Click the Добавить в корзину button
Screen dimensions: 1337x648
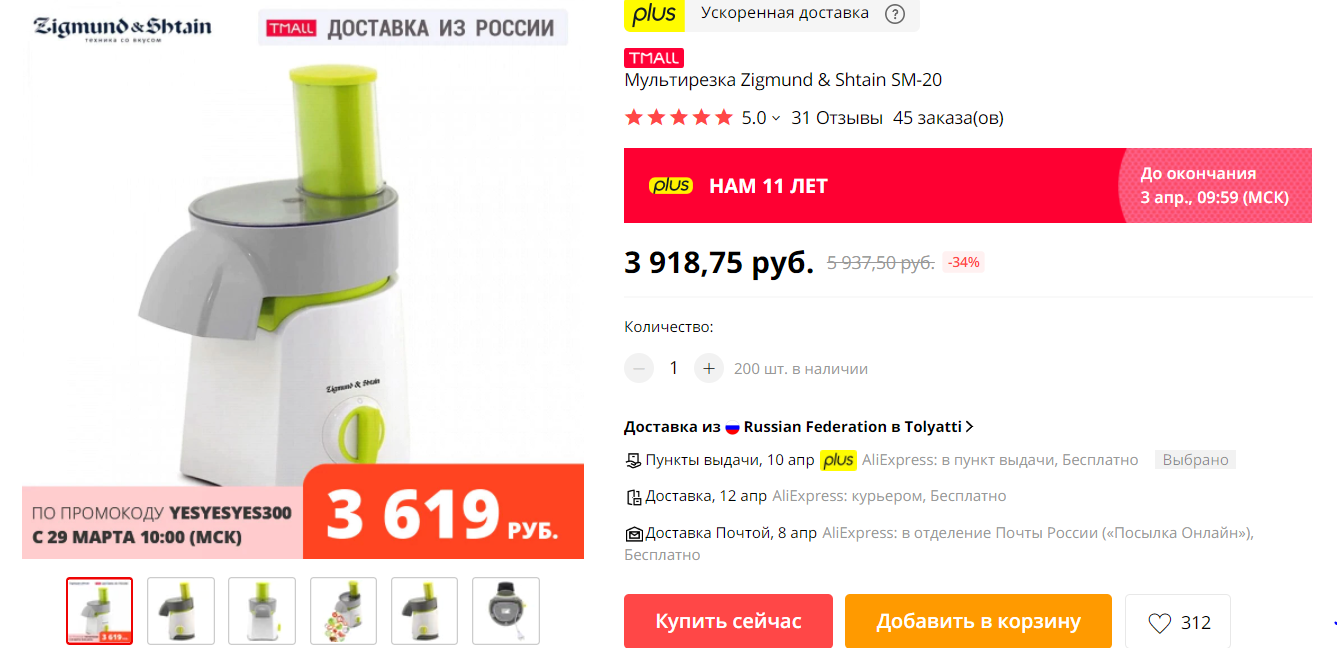click(978, 621)
